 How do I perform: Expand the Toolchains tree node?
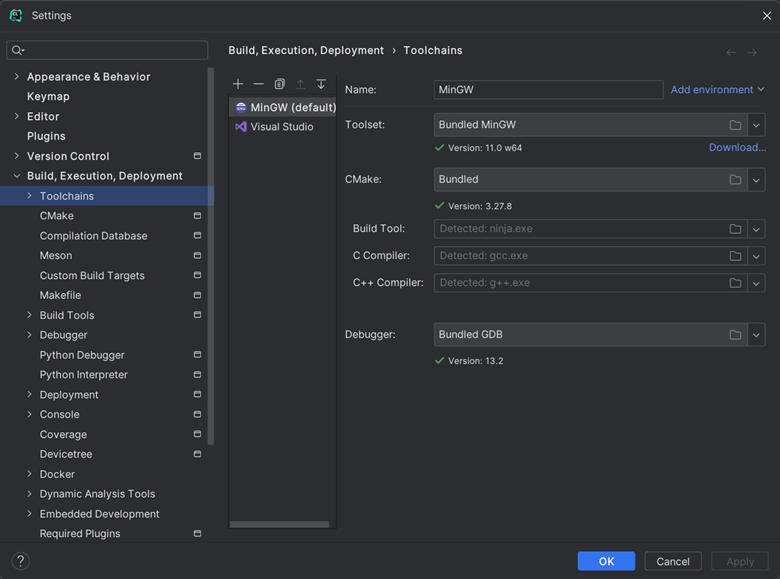click(29, 196)
